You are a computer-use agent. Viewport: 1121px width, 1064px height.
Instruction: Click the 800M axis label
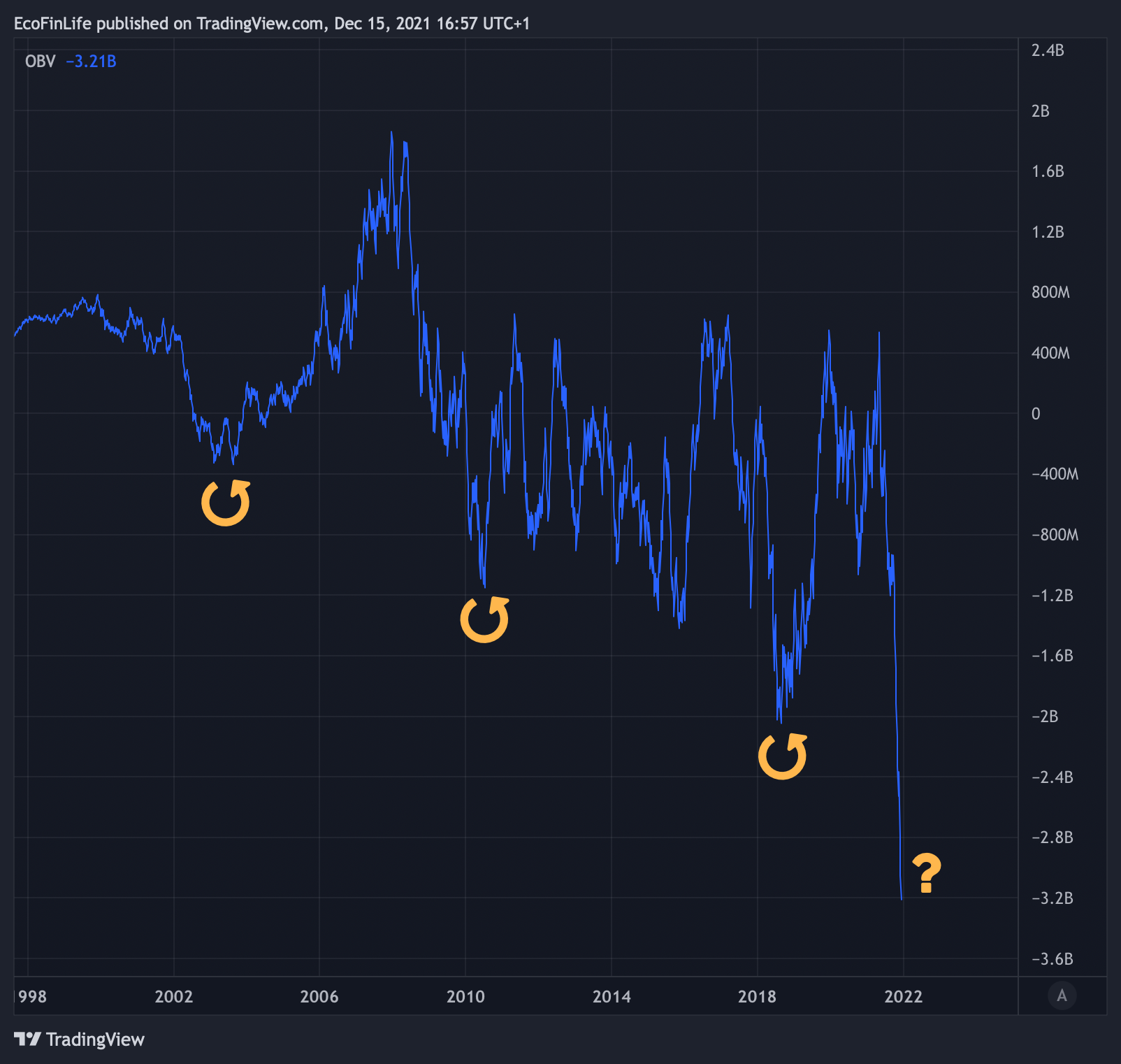[x=1050, y=292]
